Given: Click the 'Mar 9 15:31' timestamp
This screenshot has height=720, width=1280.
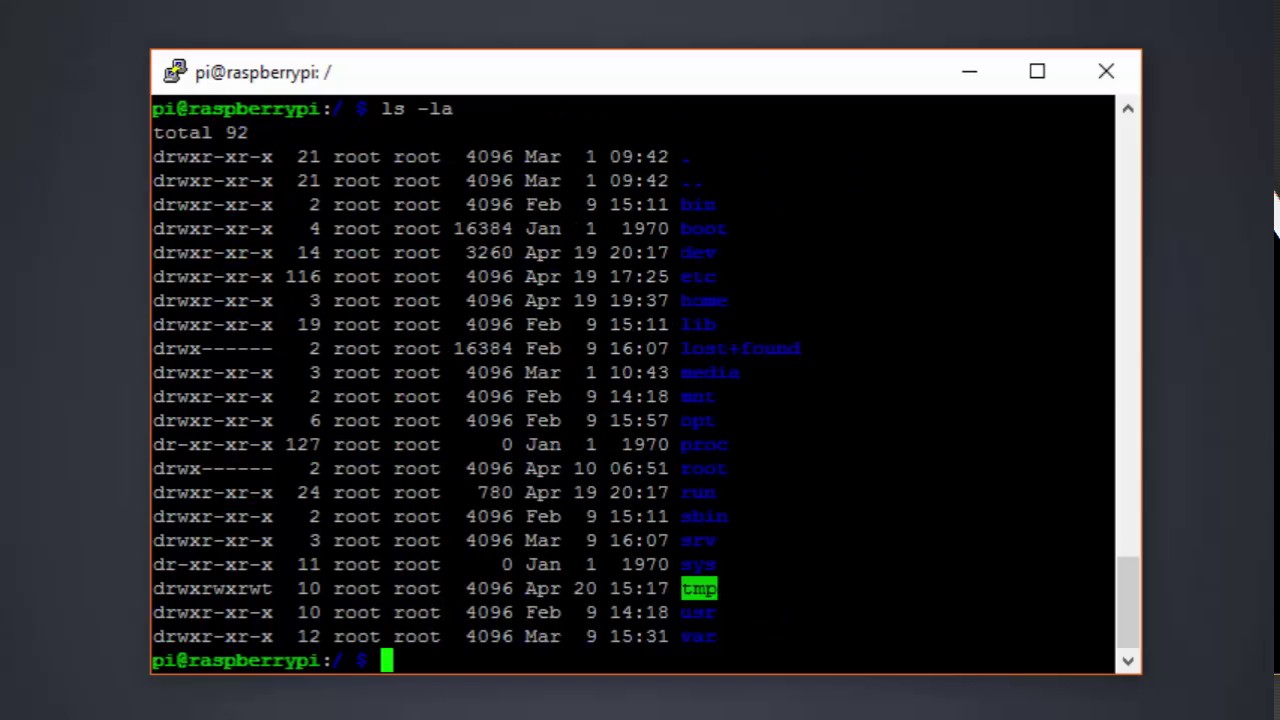Looking at the screenshot, I should pyautogui.click(x=596, y=636).
